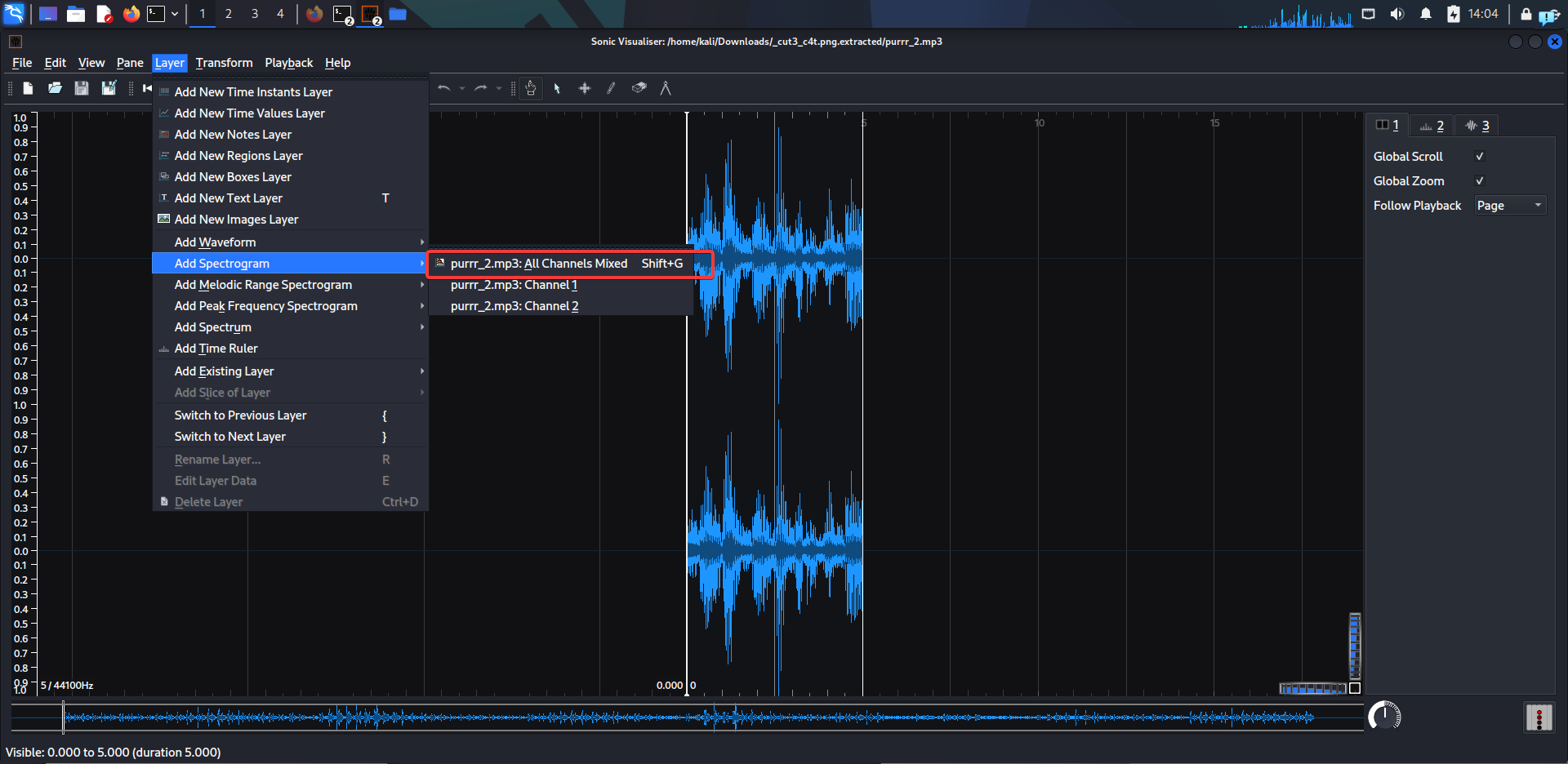The image size is (1568, 764).
Task: Open the Transform menu
Action: click(225, 63)
